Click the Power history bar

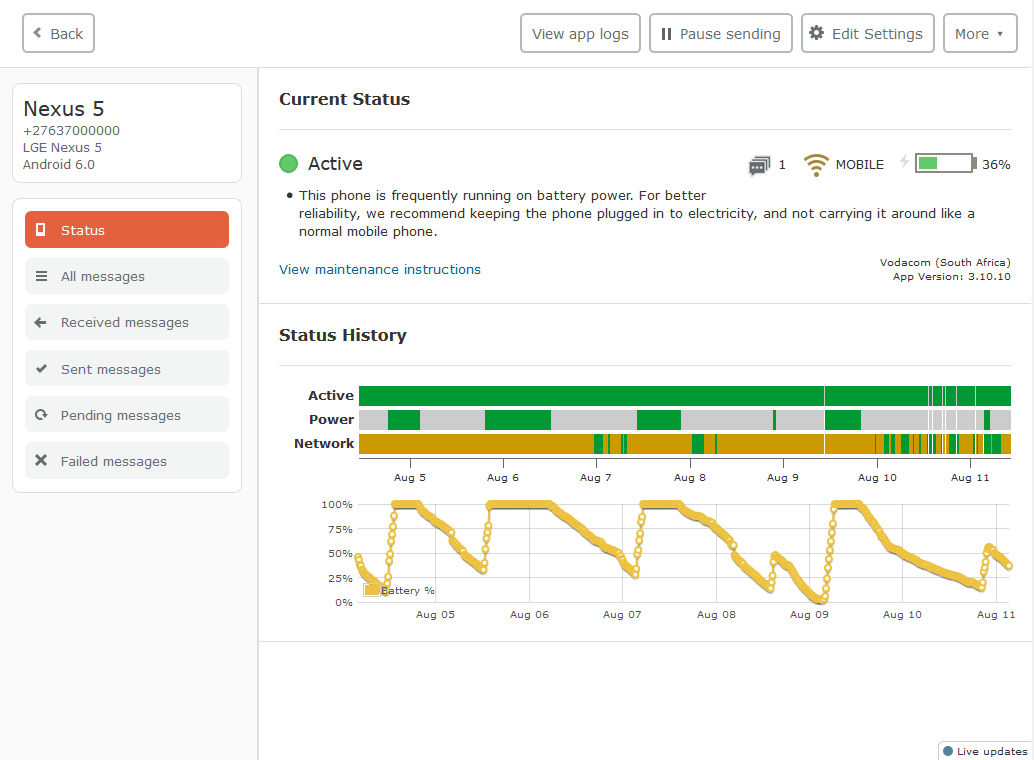(684, 420)
